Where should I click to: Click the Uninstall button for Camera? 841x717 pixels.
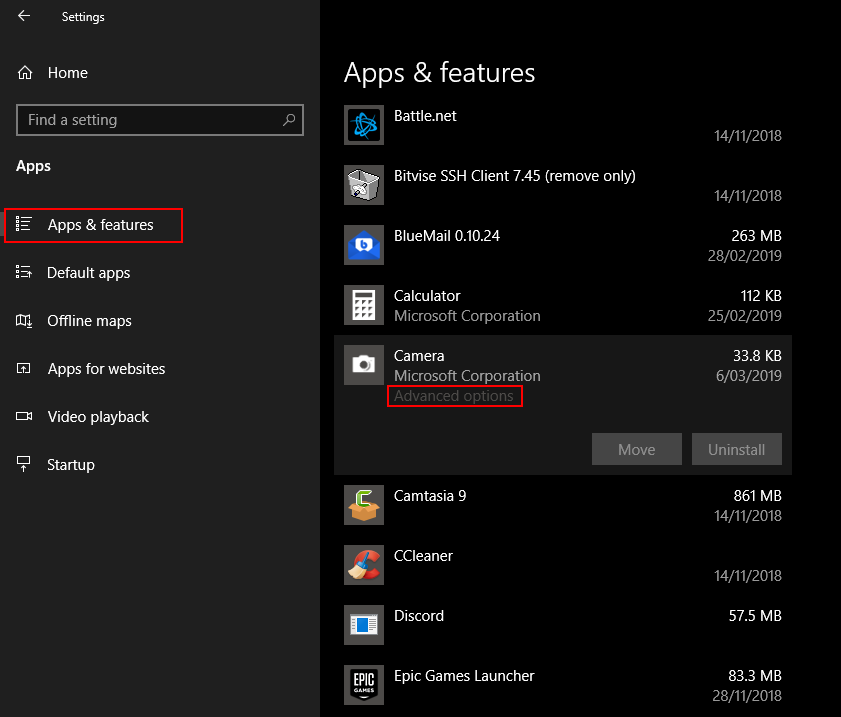tap(736, 449)
